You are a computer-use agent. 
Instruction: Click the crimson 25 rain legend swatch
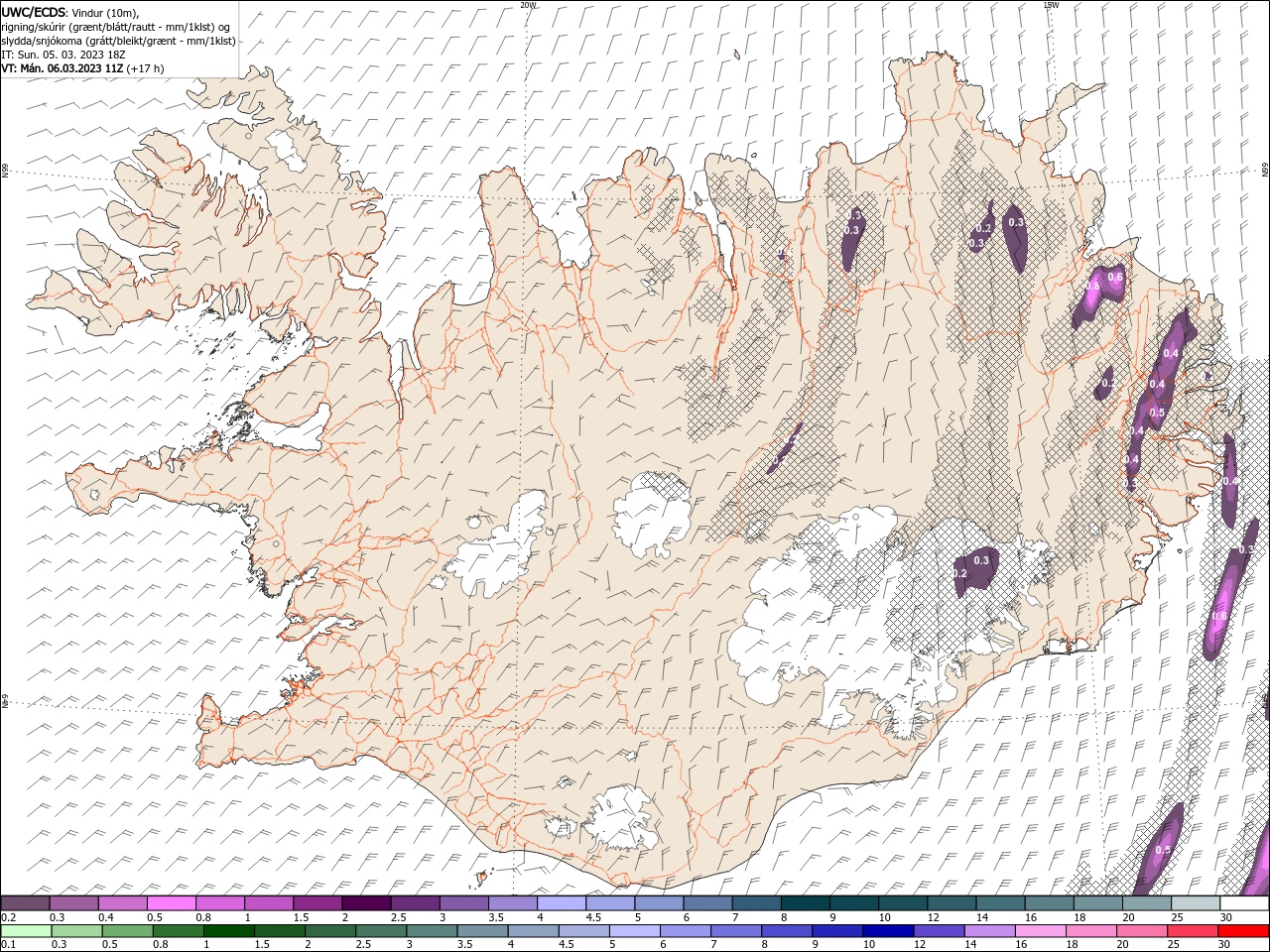pos(1192,930)
